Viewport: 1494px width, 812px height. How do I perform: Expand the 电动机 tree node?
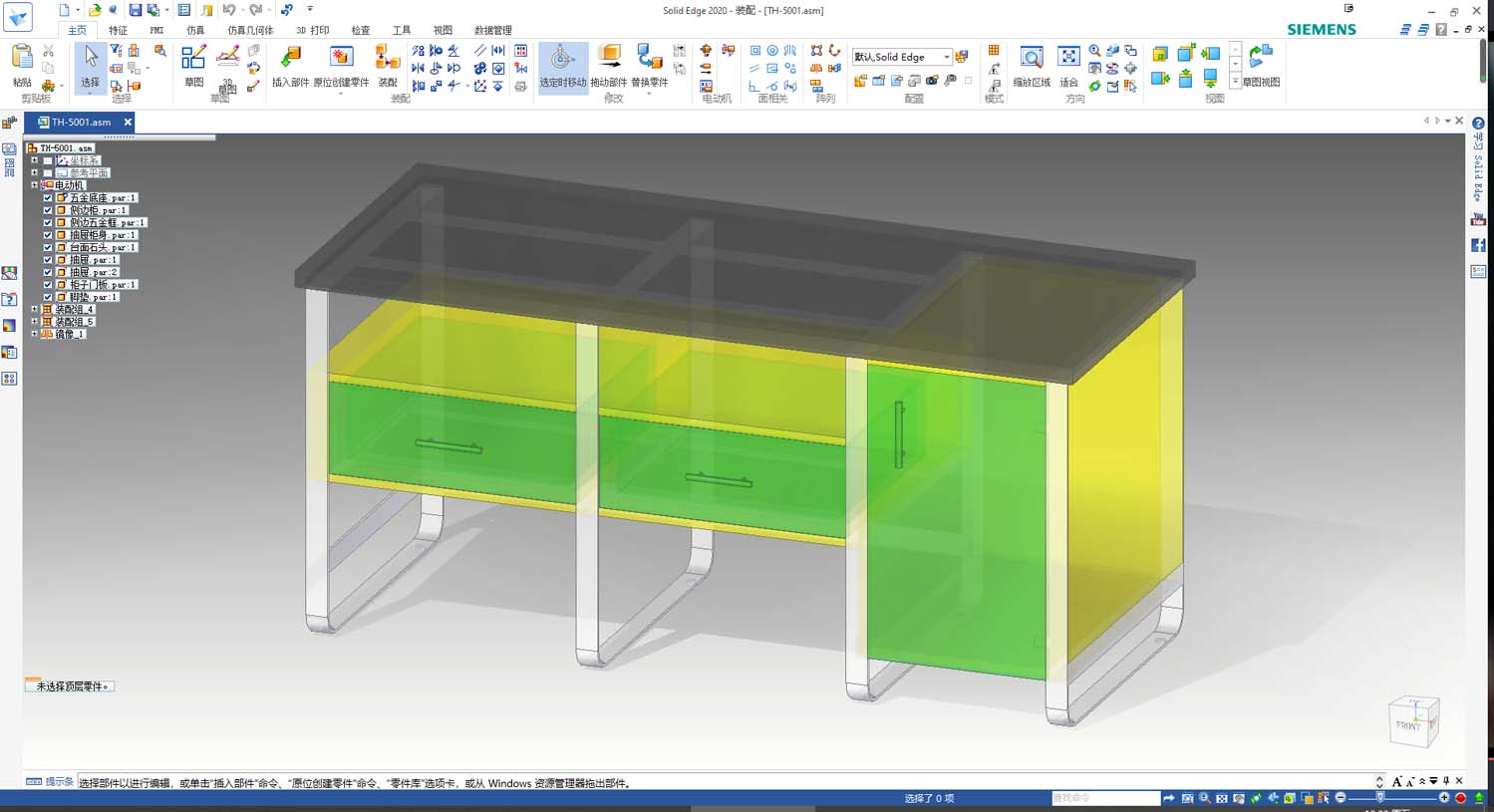tap(35, 185)
